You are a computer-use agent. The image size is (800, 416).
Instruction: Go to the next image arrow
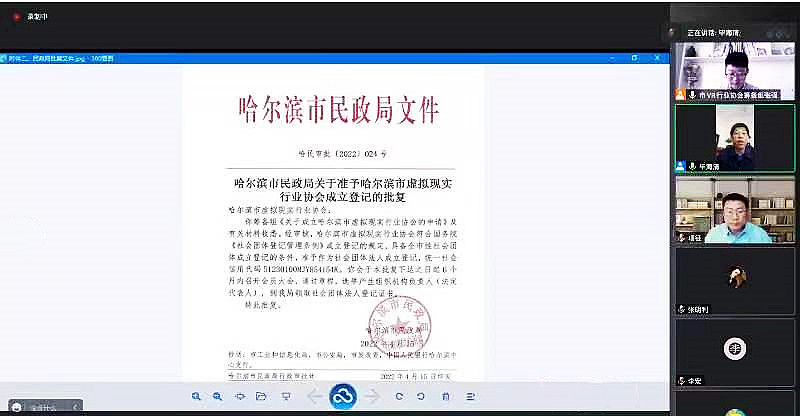pyautogui.click(x=373, y=397)
